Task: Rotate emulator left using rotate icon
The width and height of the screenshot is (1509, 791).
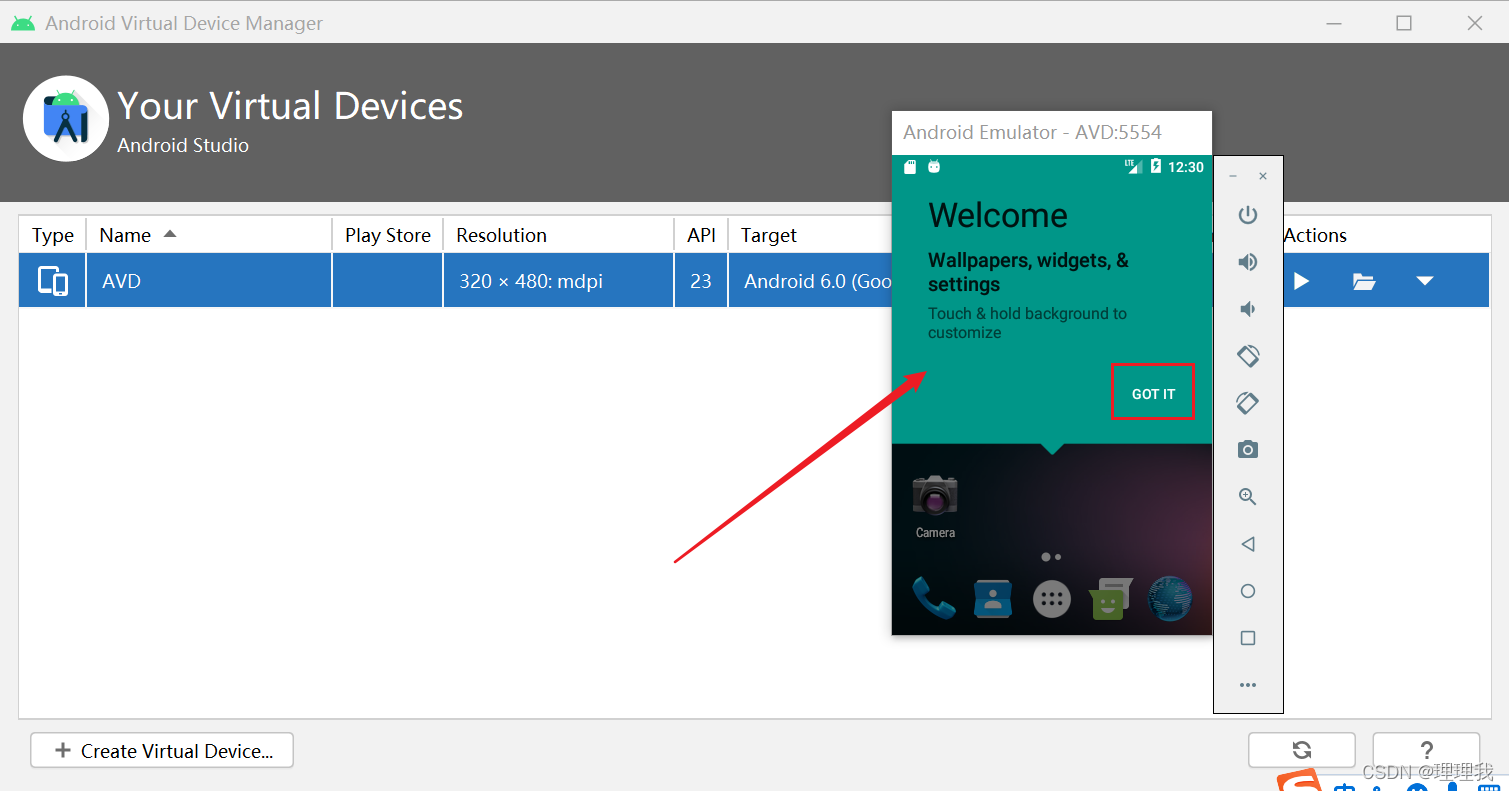Action: coord(1247,356)
